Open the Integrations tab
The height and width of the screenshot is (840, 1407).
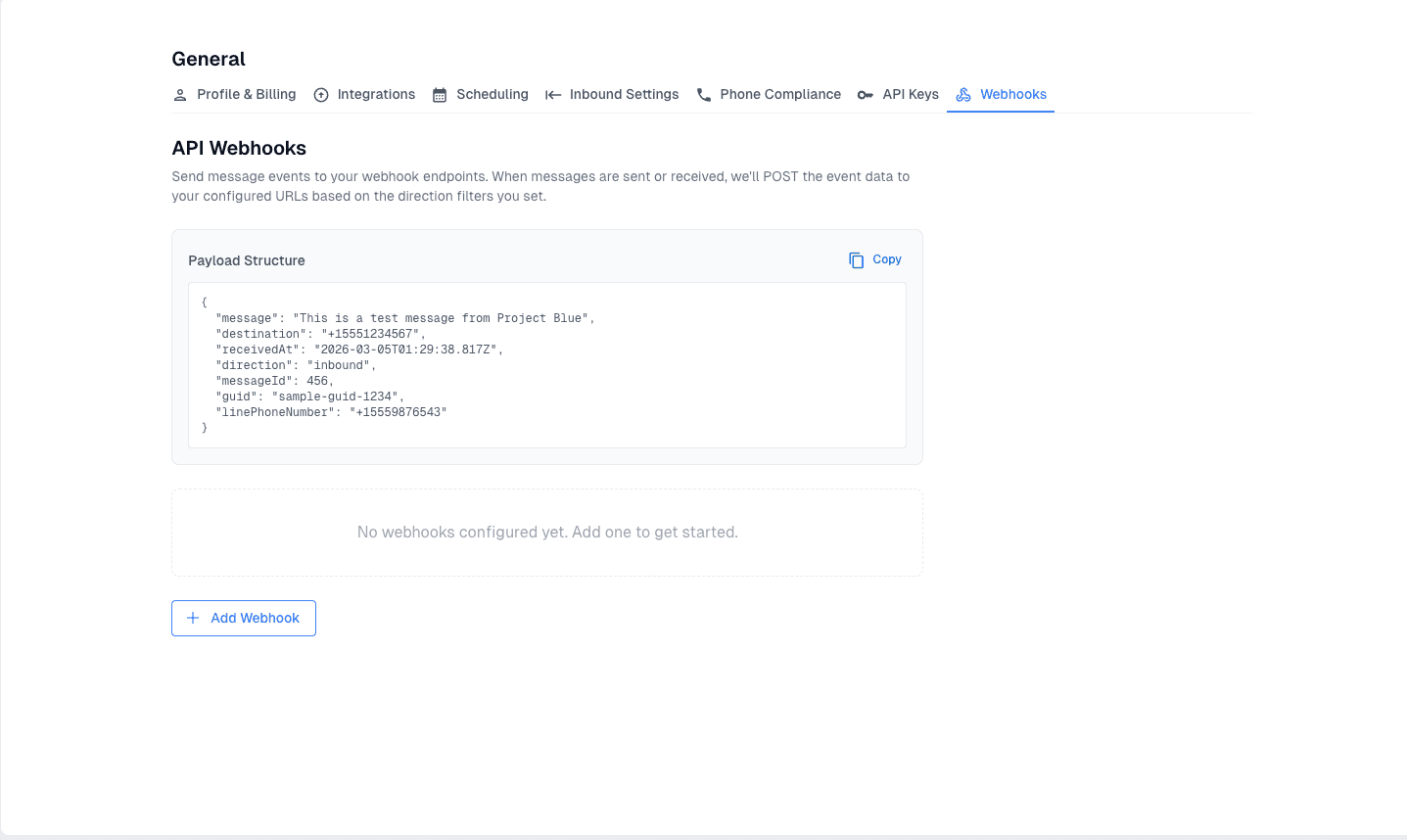click(x=376, y=94)
